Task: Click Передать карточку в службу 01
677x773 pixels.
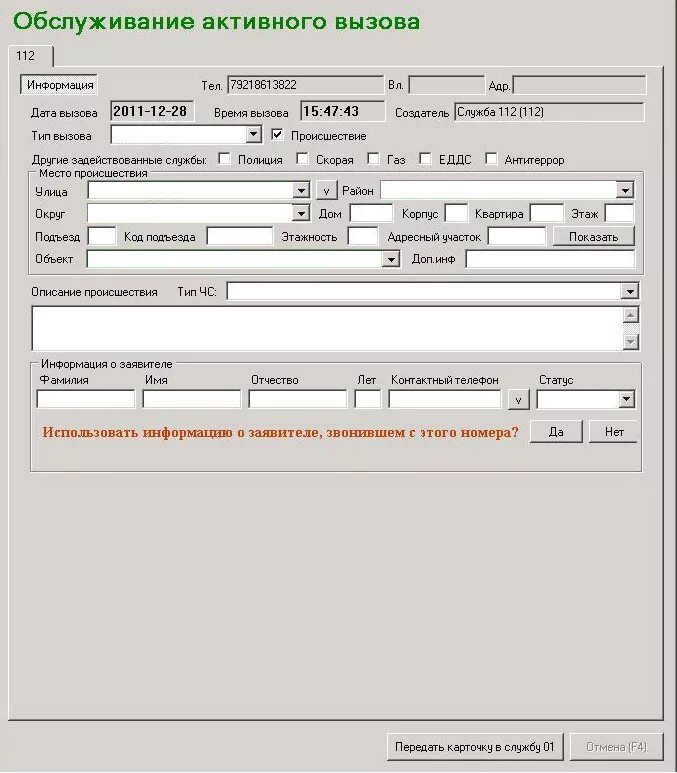Action: click(x=475, y=747)
